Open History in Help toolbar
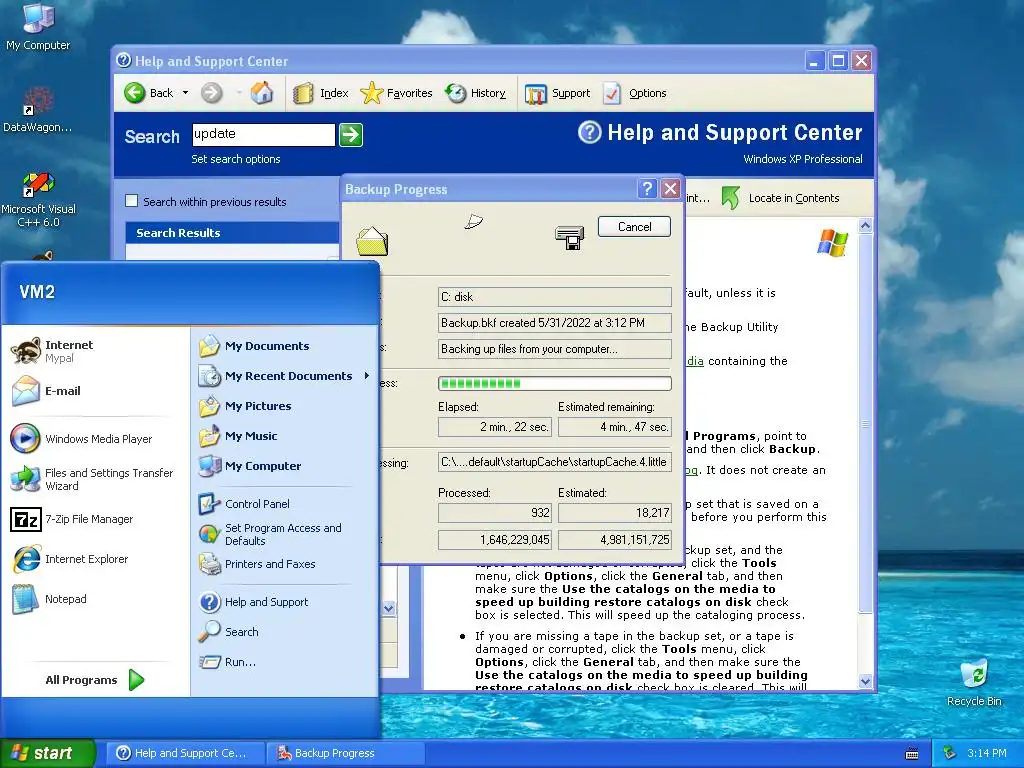Image resolution: width=1024 pixels, height=768 pixels. (x=475, y=93)
